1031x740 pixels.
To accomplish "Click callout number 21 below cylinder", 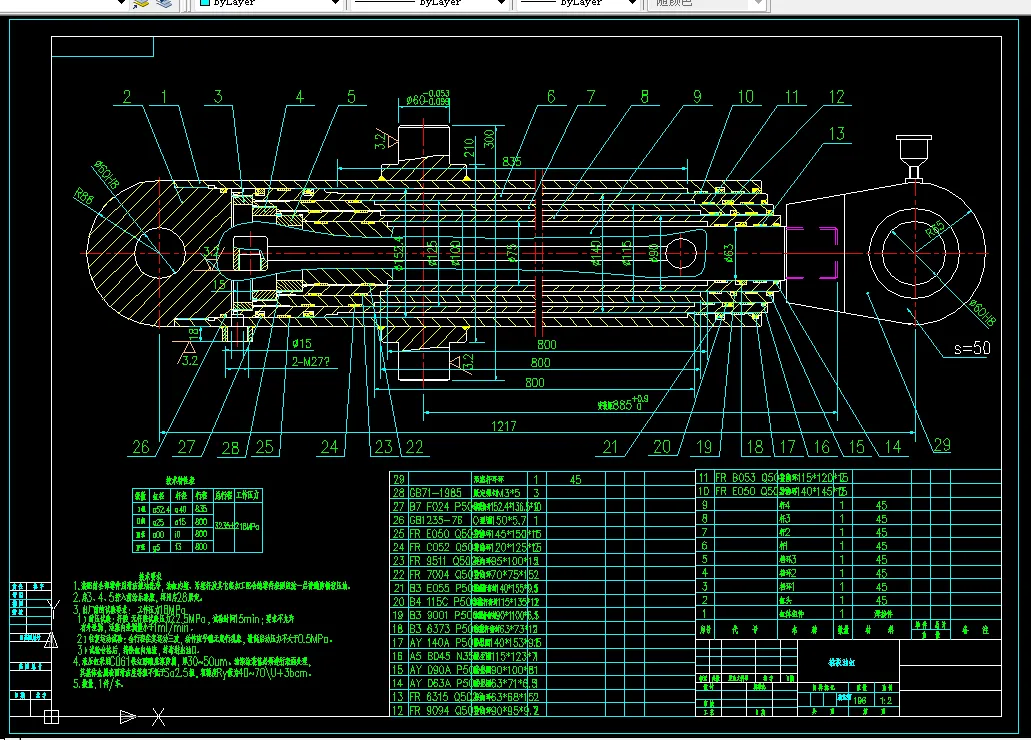I will pyautogui.click(x=610, y=447).
